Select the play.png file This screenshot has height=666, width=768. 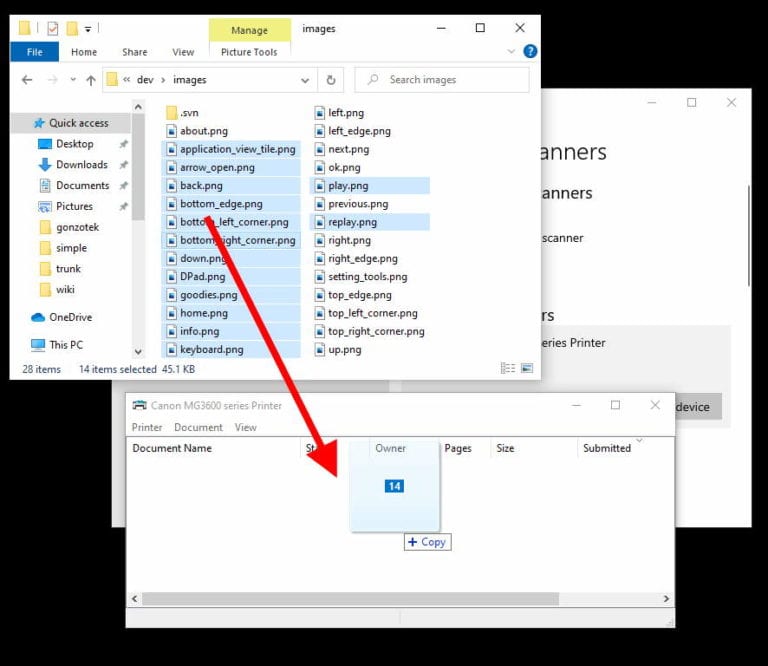tap(370, 186)
